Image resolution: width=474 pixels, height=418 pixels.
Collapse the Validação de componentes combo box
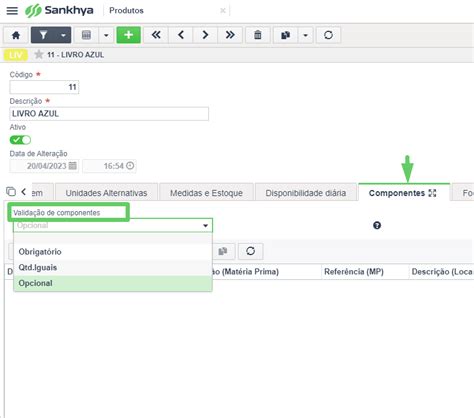pyautogui.click(x=205, y=226)
